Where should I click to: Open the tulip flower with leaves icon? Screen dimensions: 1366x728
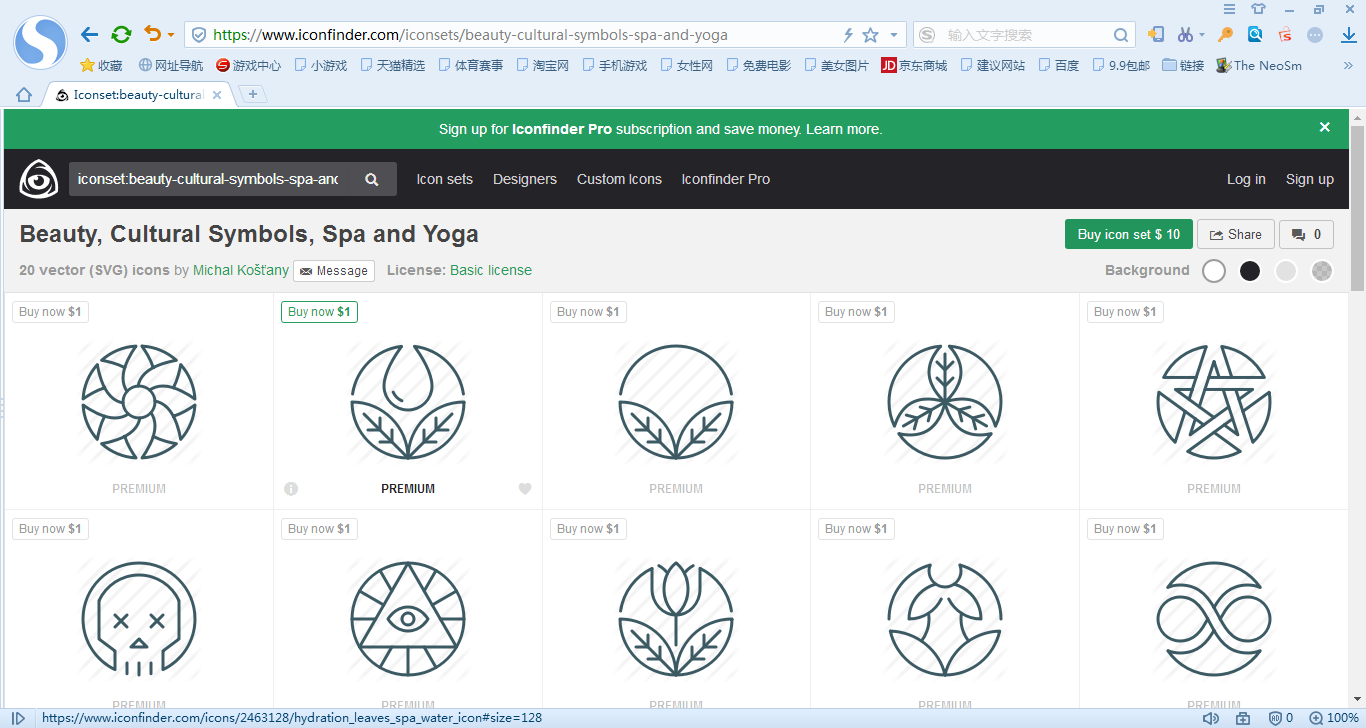pyautogui.click(x=677, y=619)
